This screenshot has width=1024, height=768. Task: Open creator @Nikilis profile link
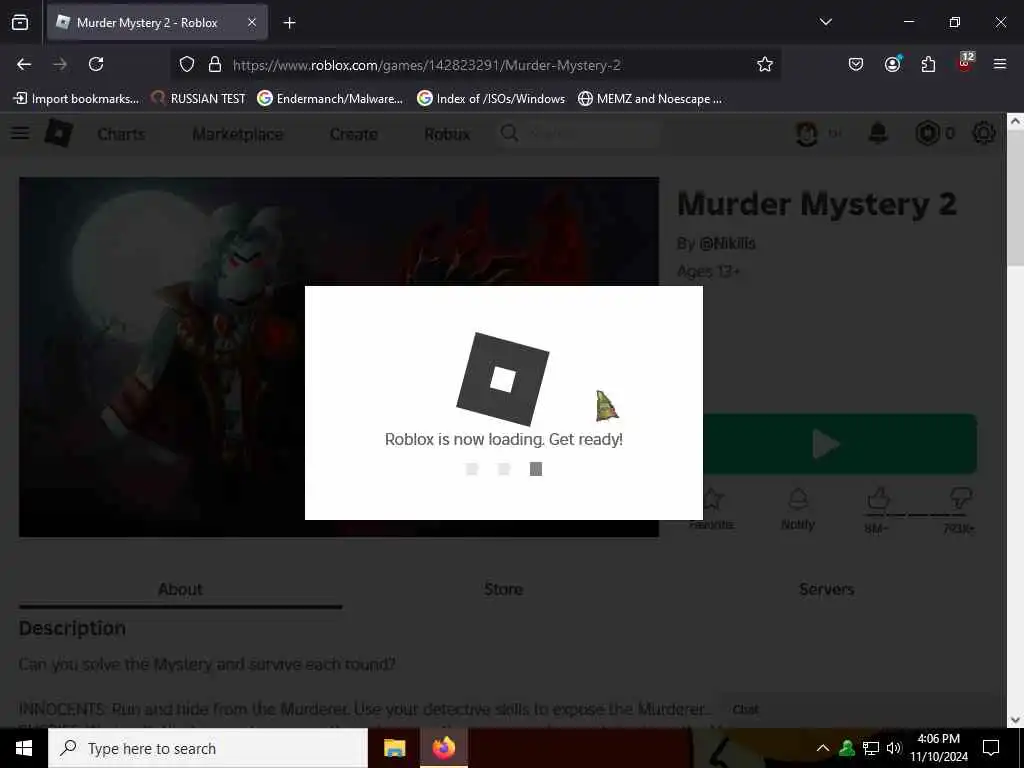tap(728, 244)
